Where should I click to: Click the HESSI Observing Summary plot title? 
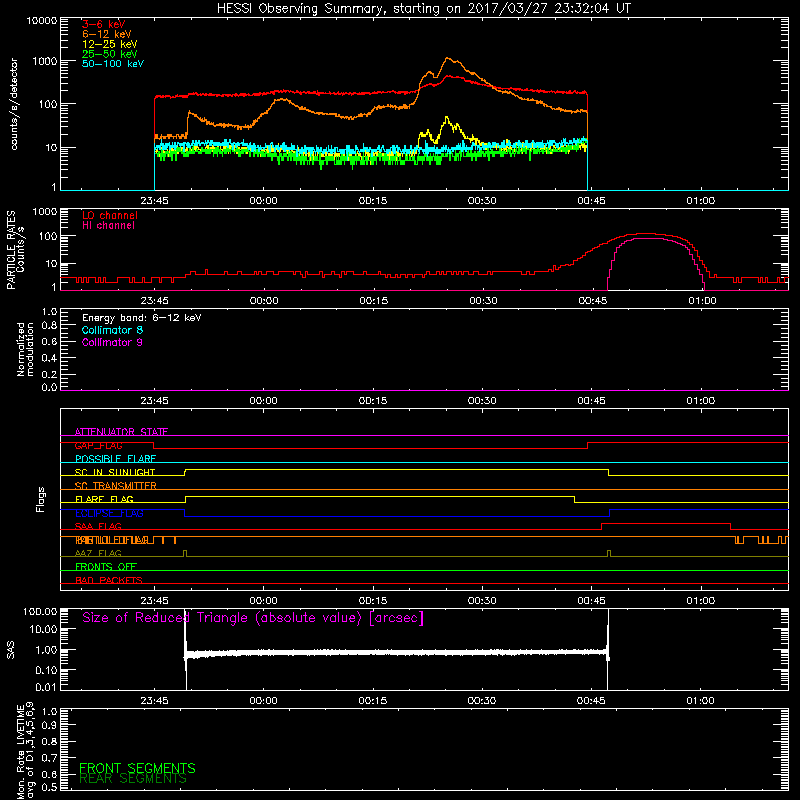coord(424,9)
